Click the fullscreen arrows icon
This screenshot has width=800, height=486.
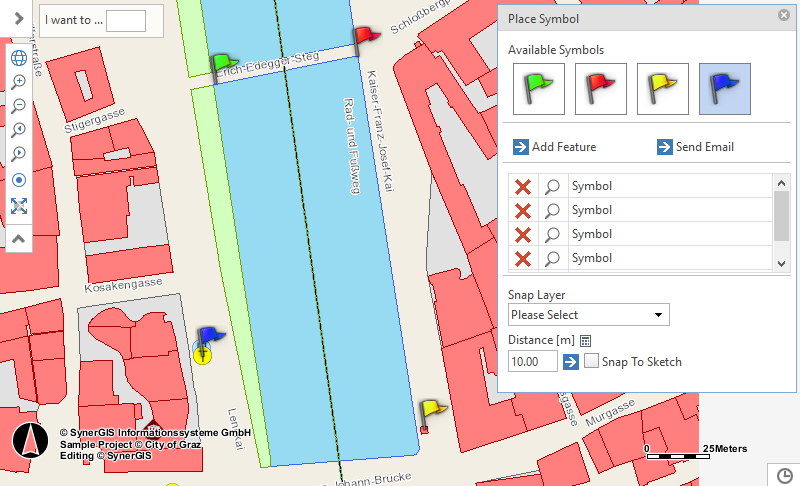click(18, 206)
